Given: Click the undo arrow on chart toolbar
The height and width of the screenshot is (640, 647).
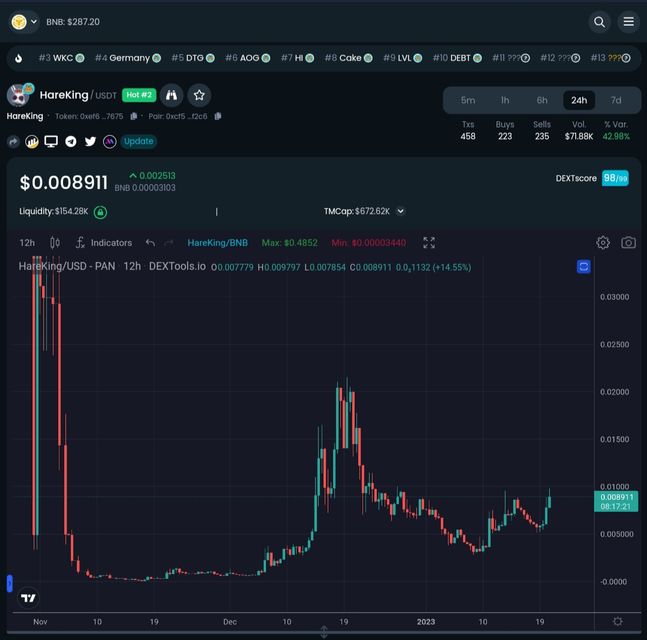Looking at the screenshot, I should 150,243.
